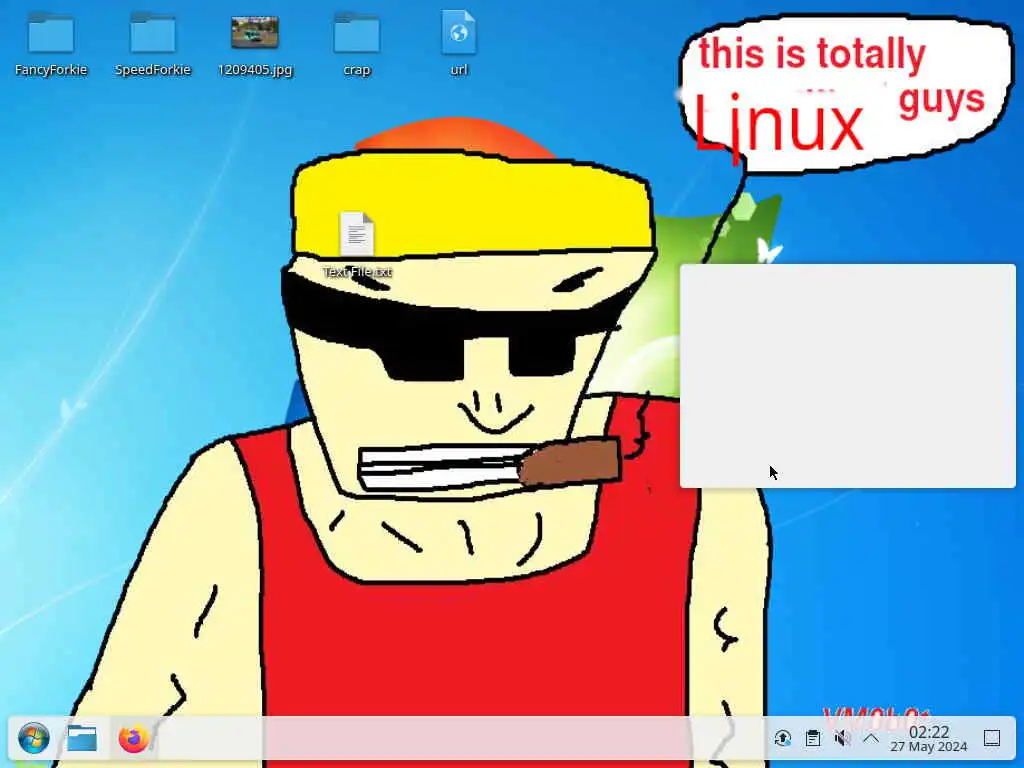Expand hidden system tray icons arrow
This screenshot has height=768, width=1024.
click(871, 739)
